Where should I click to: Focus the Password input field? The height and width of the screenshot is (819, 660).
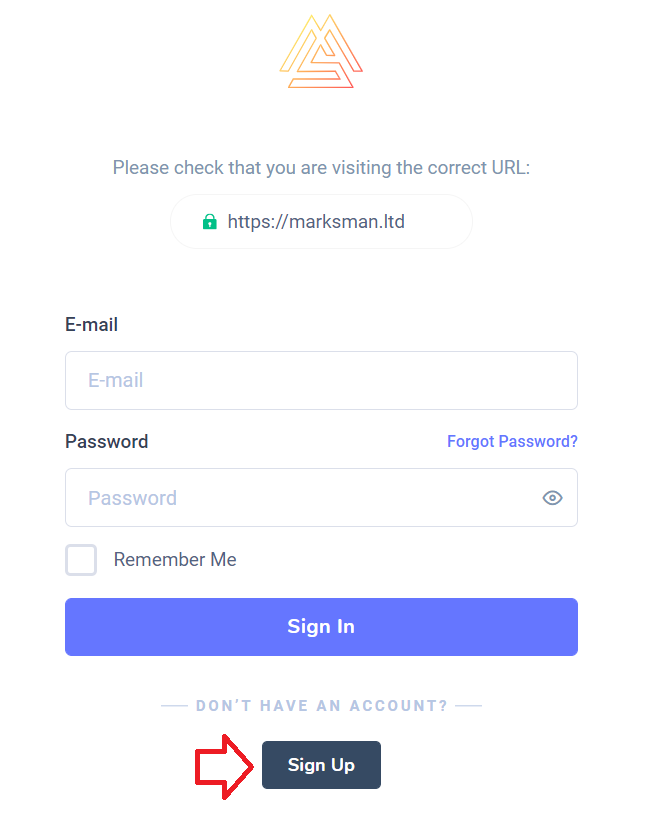[321, 497]
